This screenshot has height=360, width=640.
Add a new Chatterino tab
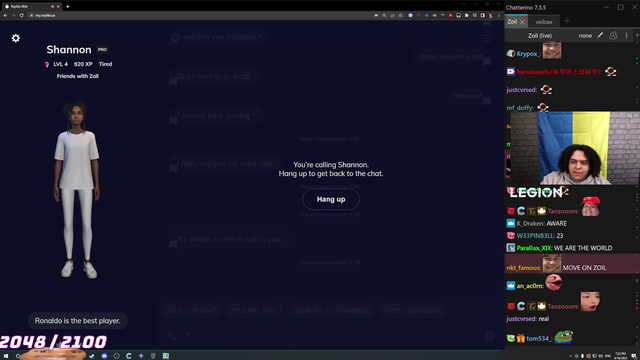point(566,21)
